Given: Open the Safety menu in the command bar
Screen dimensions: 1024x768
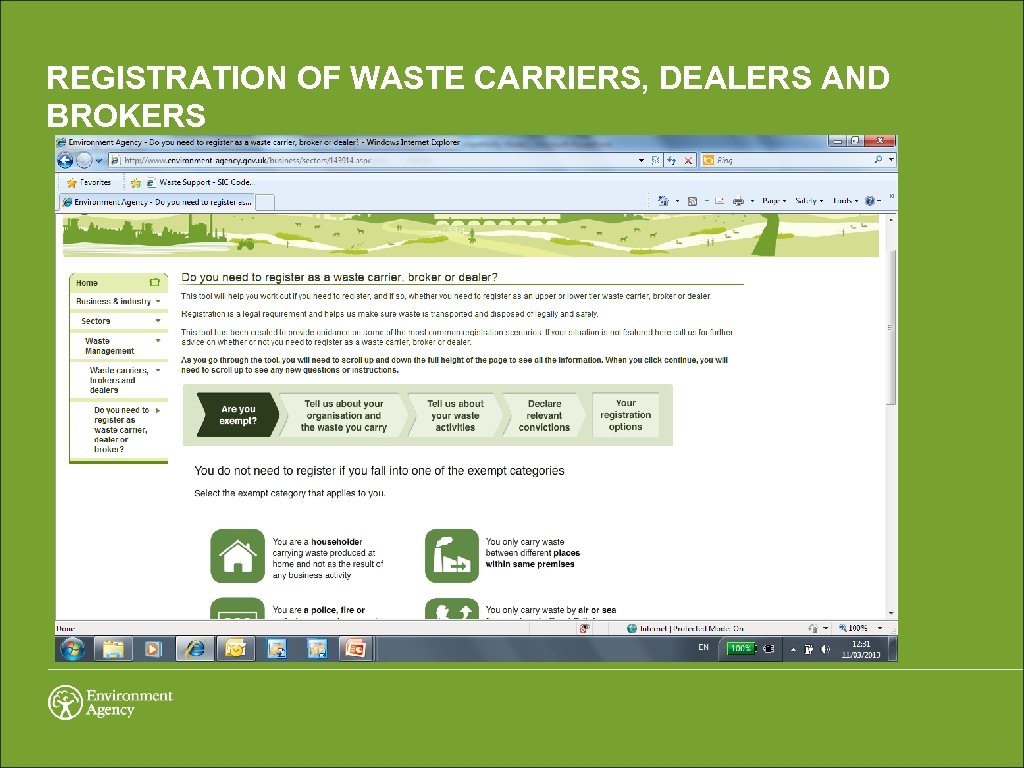Looking at the screenshot, I should coord(806,200).
